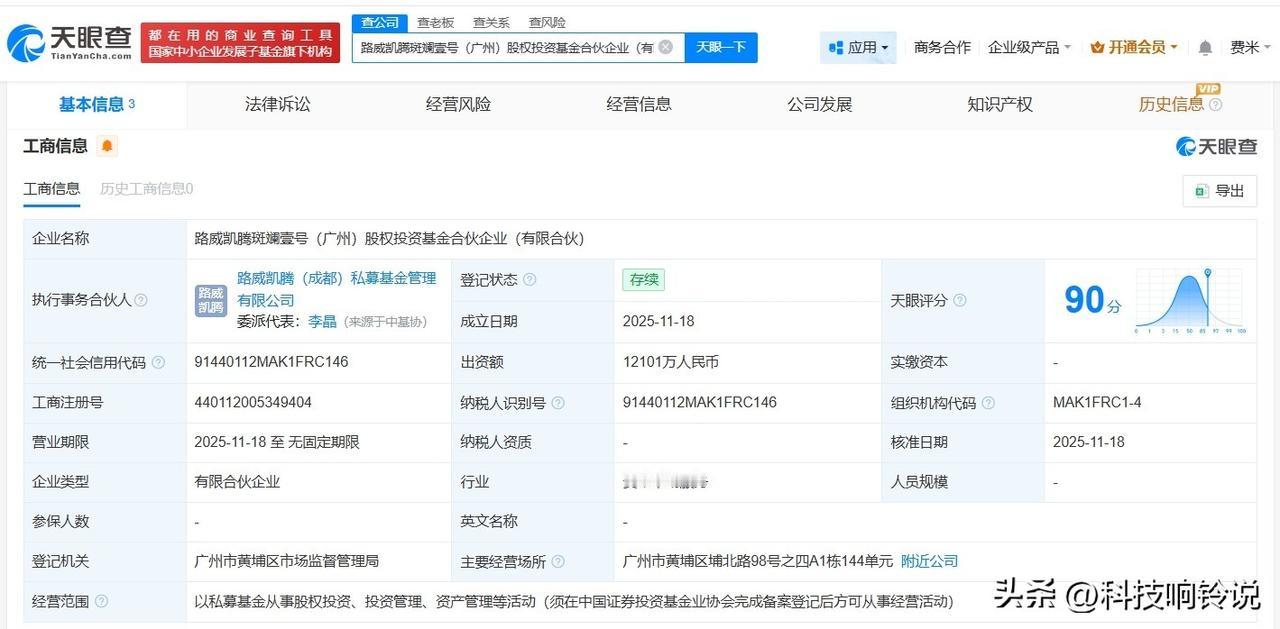Click the help icon beside 统一社会信用代码
This screenshot has height=629, width=1280.
[x=158, y=362]
